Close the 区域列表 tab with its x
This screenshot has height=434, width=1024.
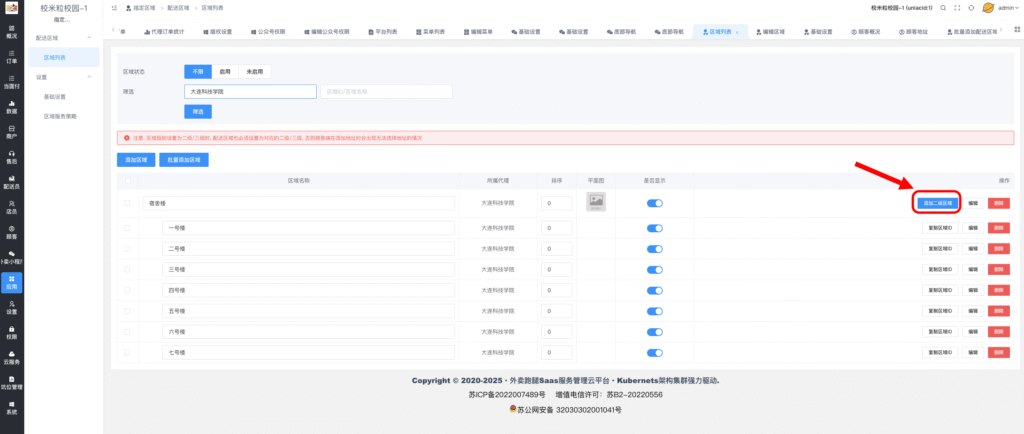pyautogui.click(x=737, y=32)
